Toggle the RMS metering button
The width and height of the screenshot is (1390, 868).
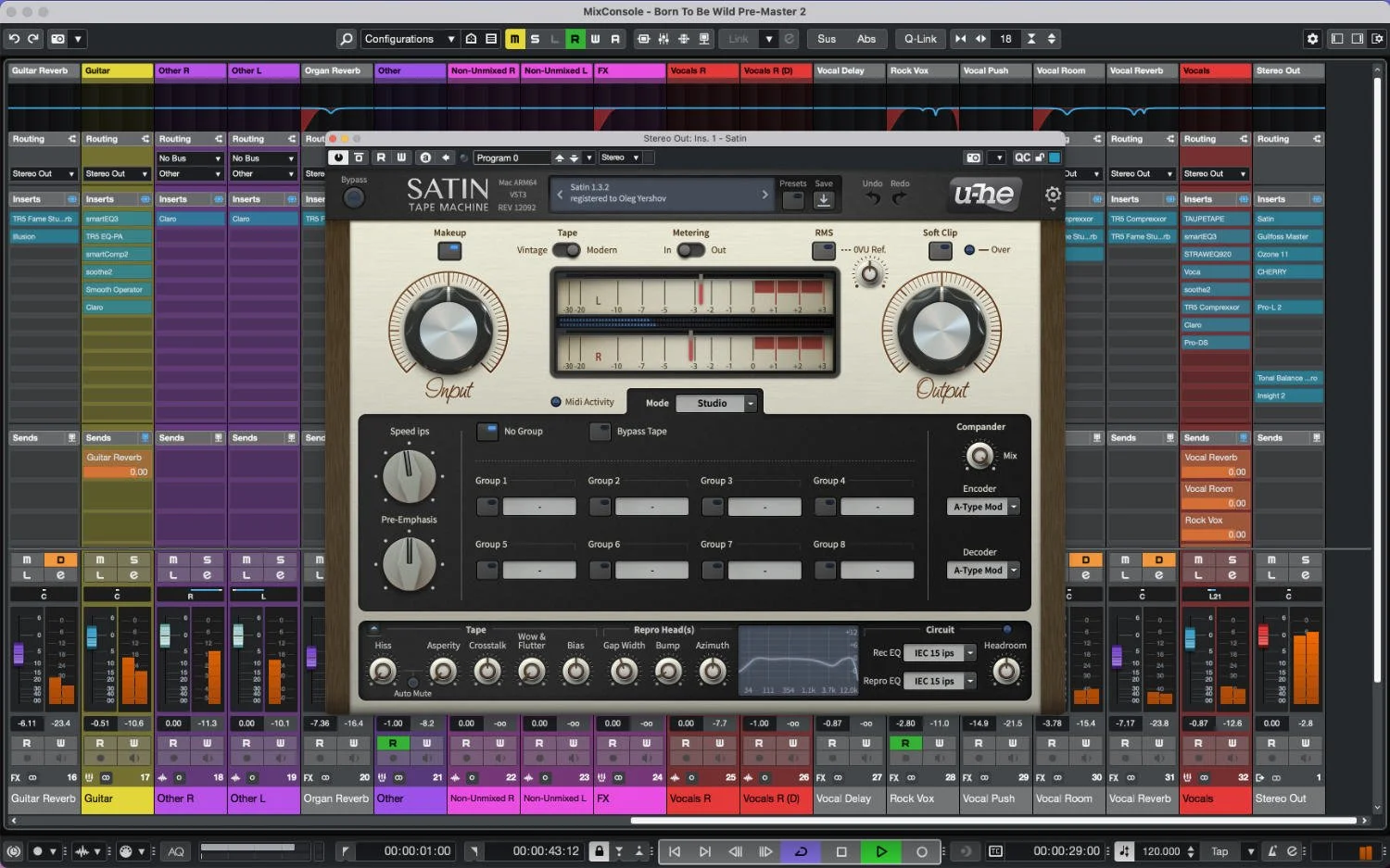tap(824, 250)
